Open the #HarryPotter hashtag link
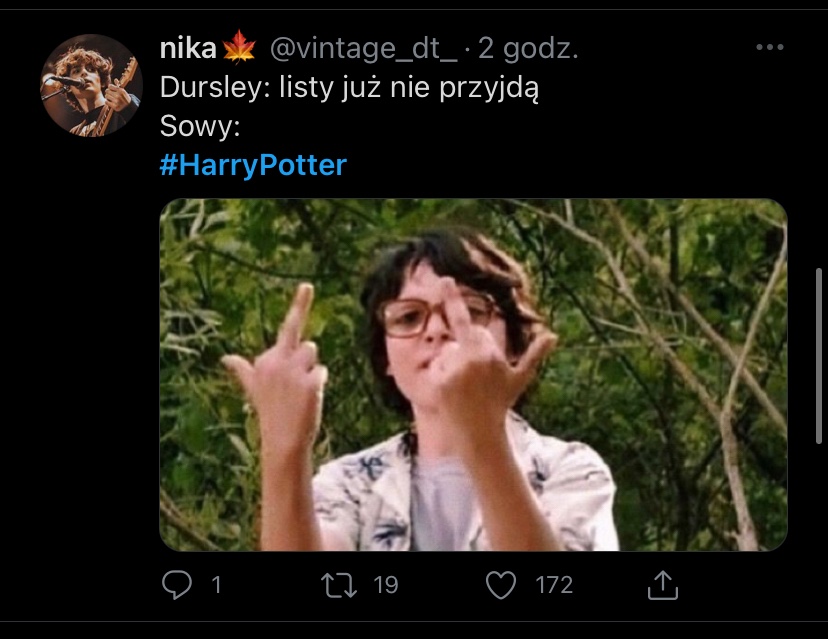This screenshot has width=828, height=639. 253,165
